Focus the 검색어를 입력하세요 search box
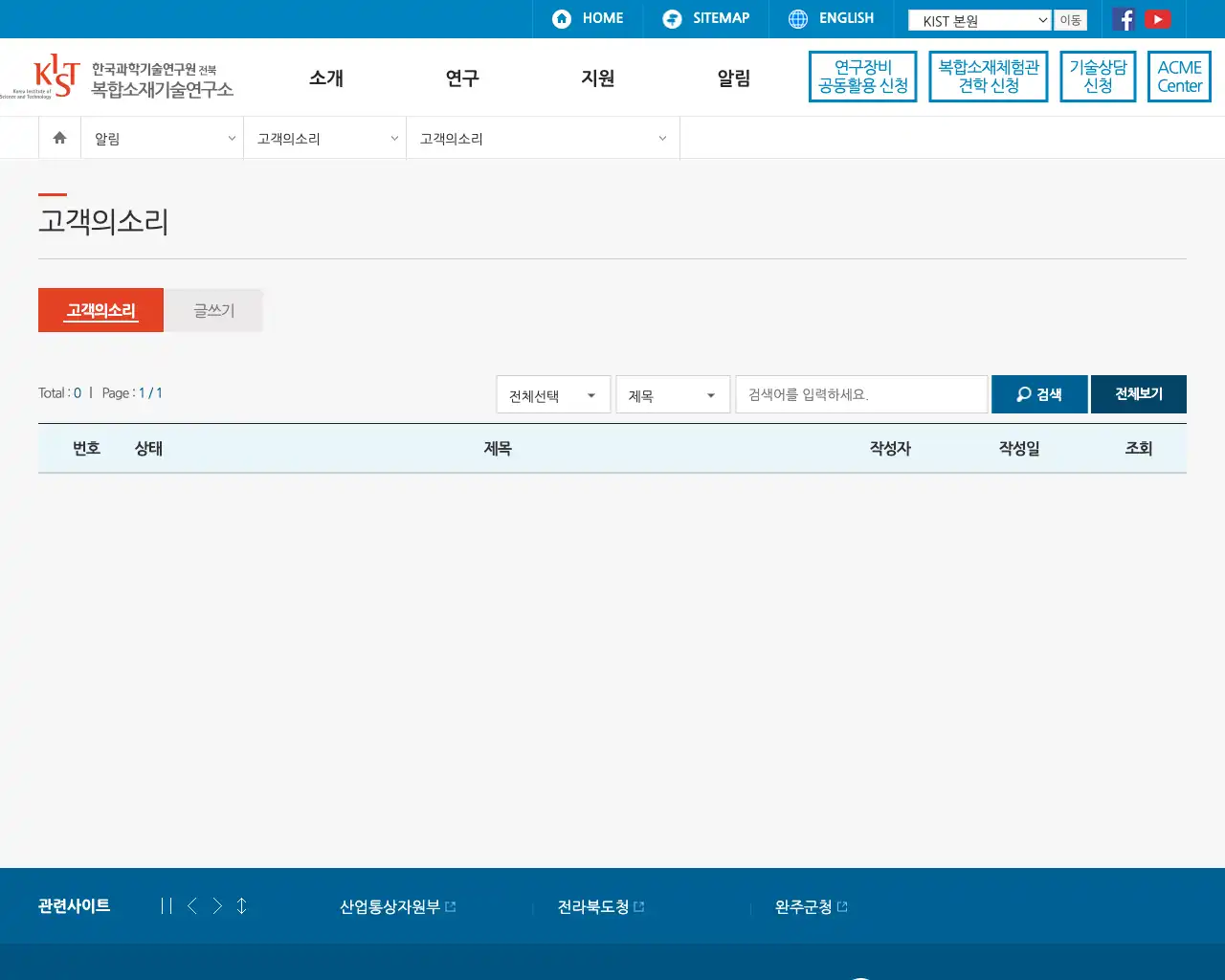Image resolution: width=1225 pixels, height=980 pixels. click(x=861, y=394)
